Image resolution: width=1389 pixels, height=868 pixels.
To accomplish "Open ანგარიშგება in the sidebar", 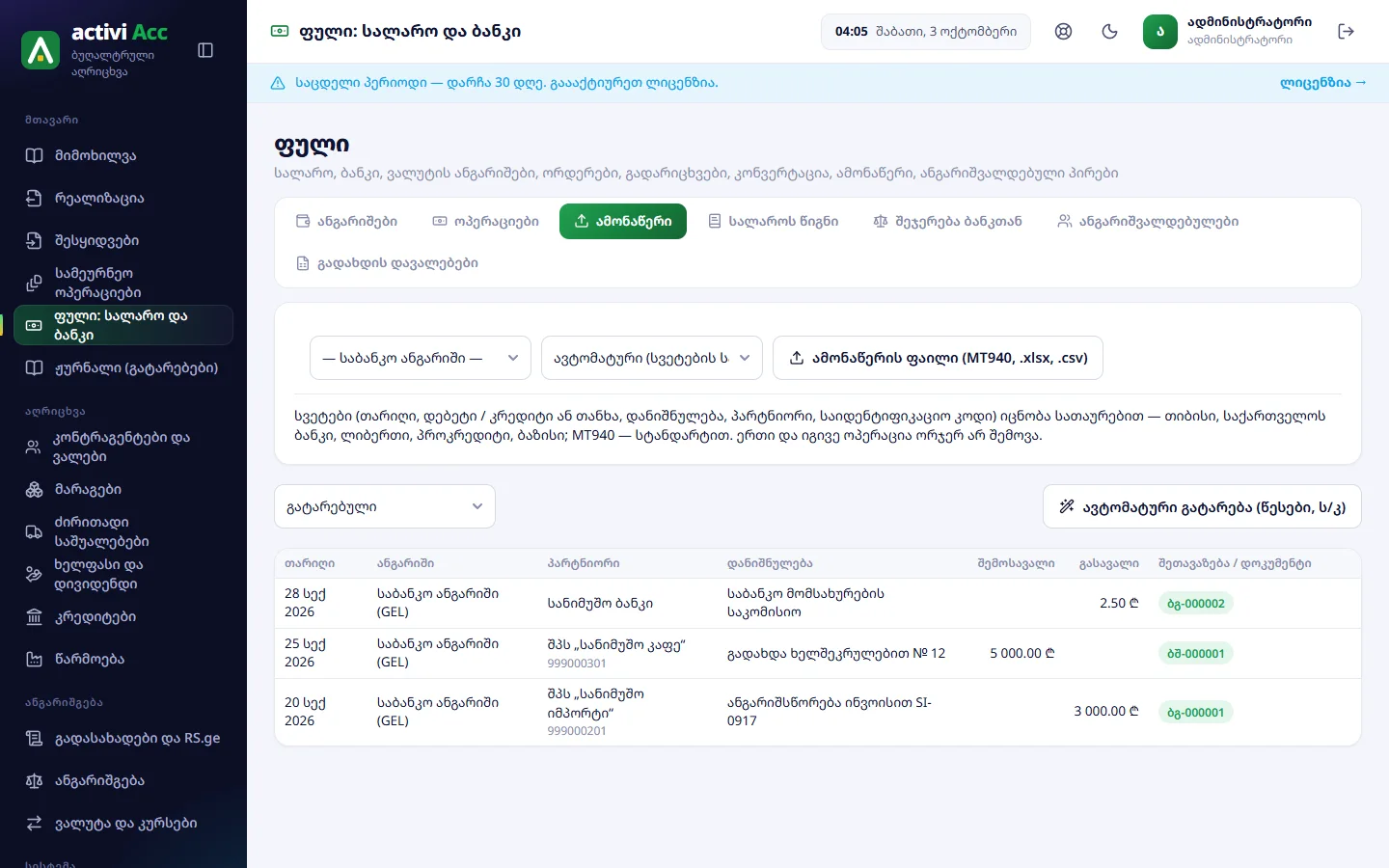I will [x=123, y=780].
